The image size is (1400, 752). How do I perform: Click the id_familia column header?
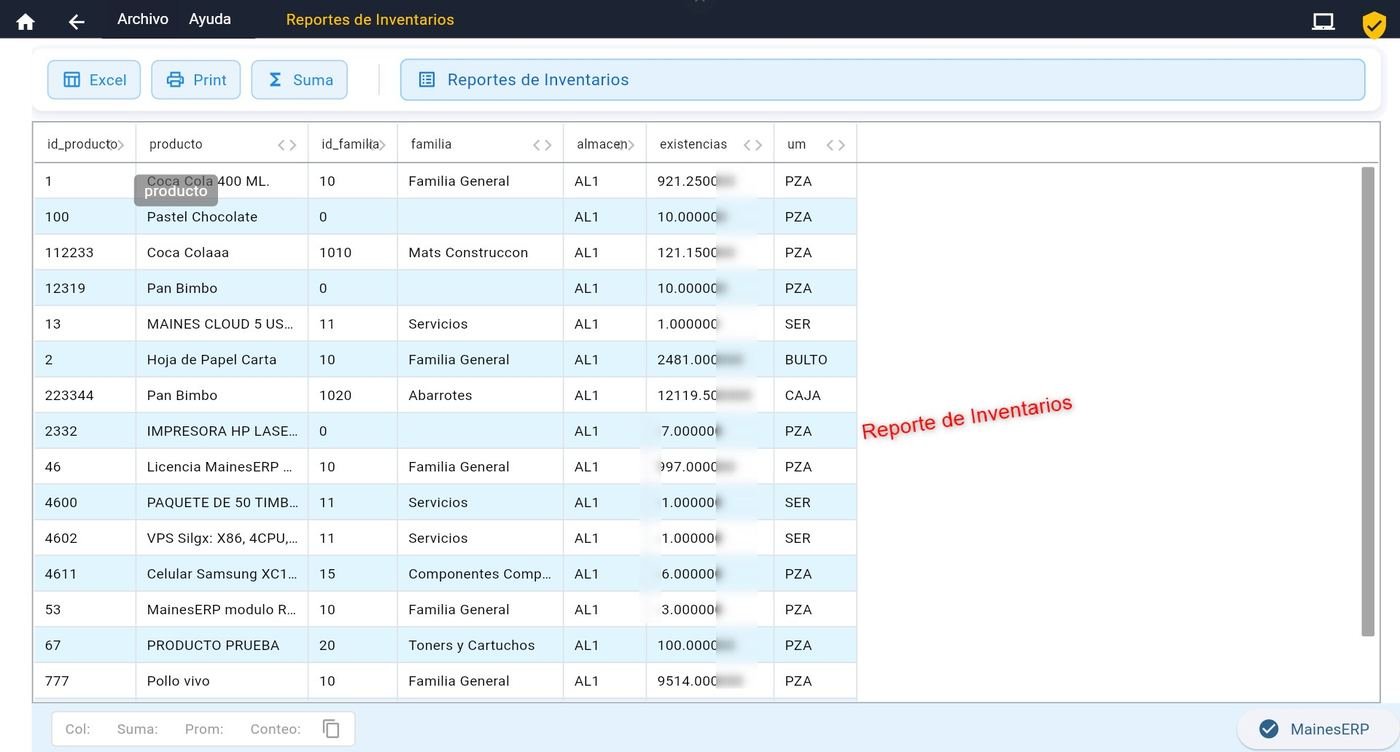[x=353, y=145]
